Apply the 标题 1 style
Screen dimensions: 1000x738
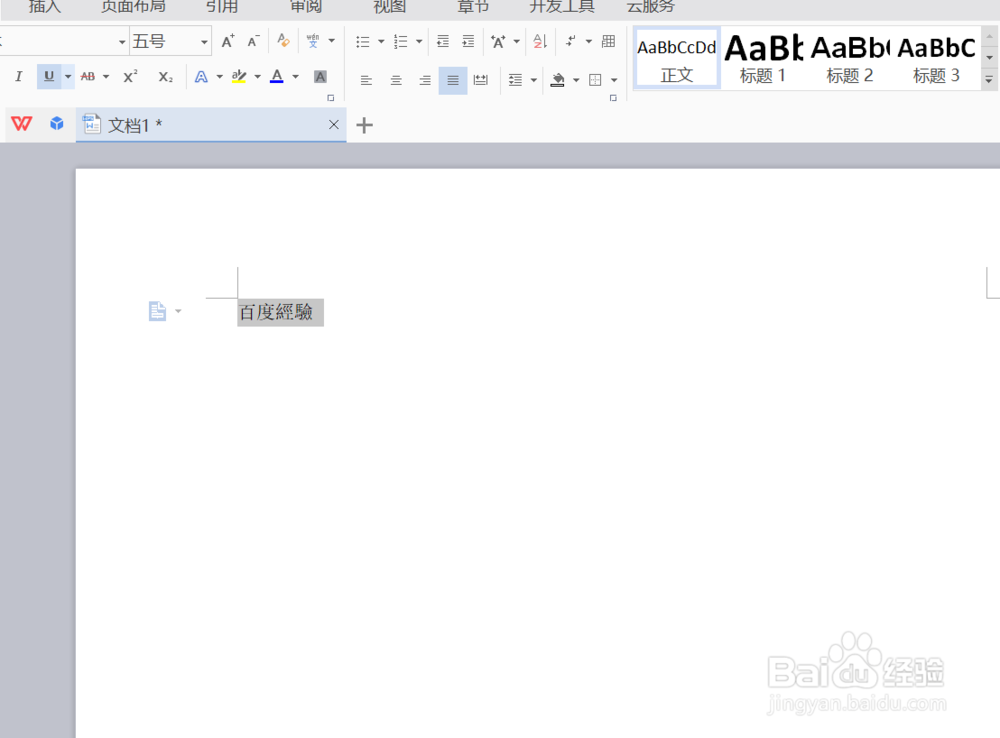click(x=763, y=58)
